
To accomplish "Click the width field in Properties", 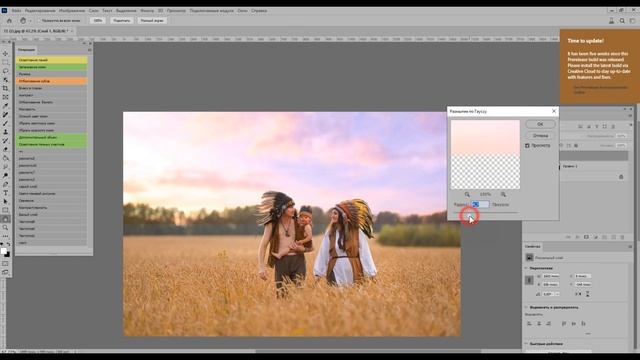I will tap(551, 276).
